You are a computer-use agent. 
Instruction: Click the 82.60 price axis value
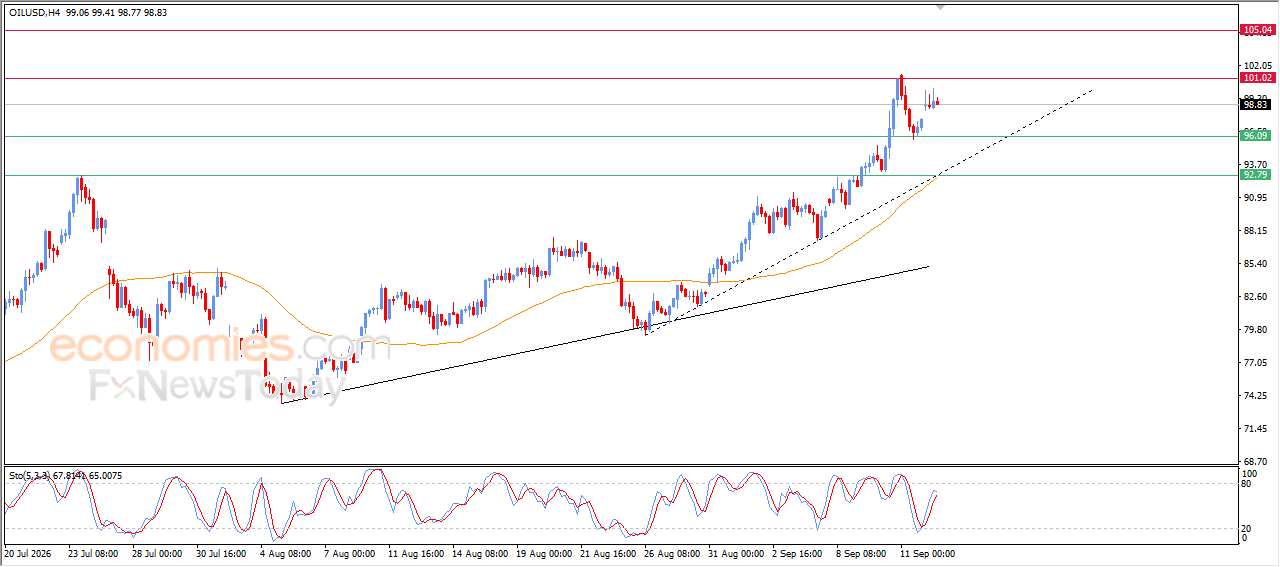coord(1255,297)
